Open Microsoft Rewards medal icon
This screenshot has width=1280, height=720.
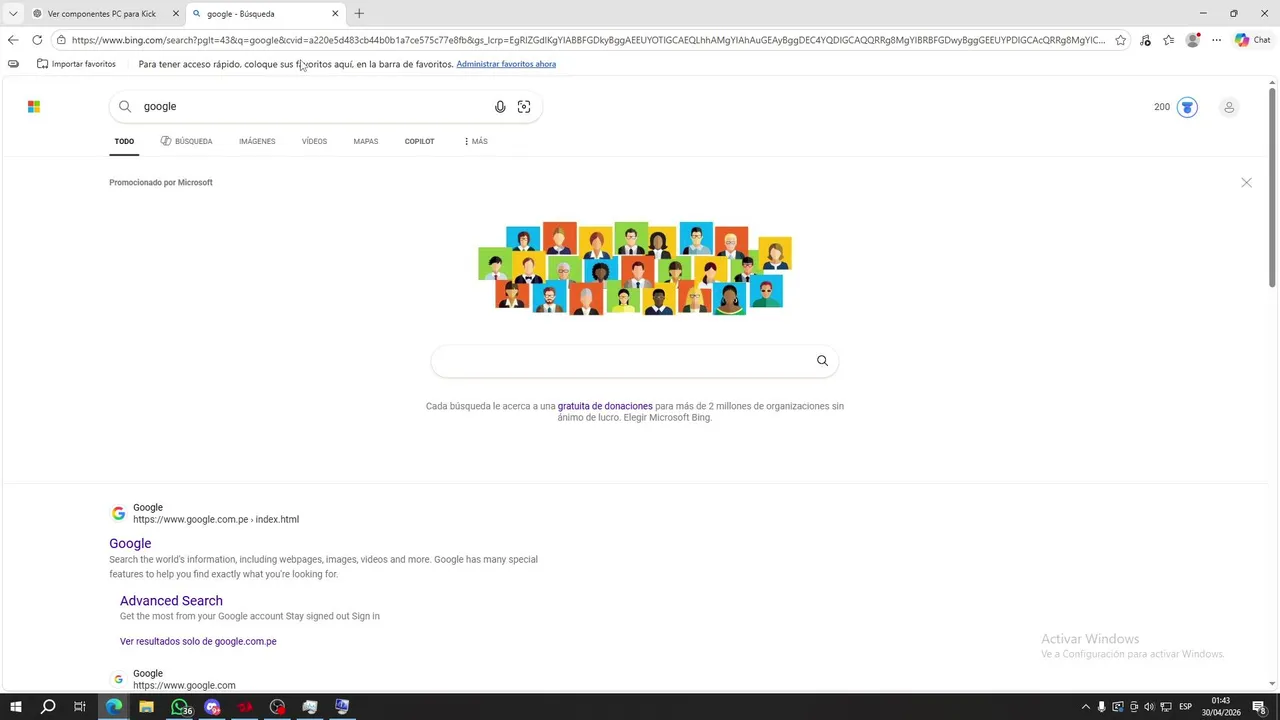(1187, 107)
